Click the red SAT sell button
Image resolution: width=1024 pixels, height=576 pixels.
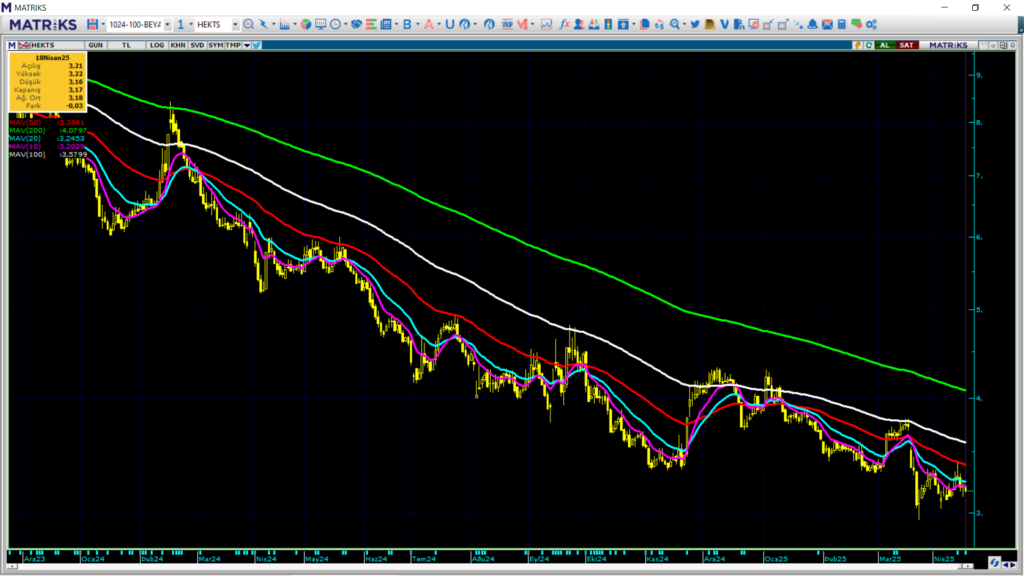(x=906, y=45)
